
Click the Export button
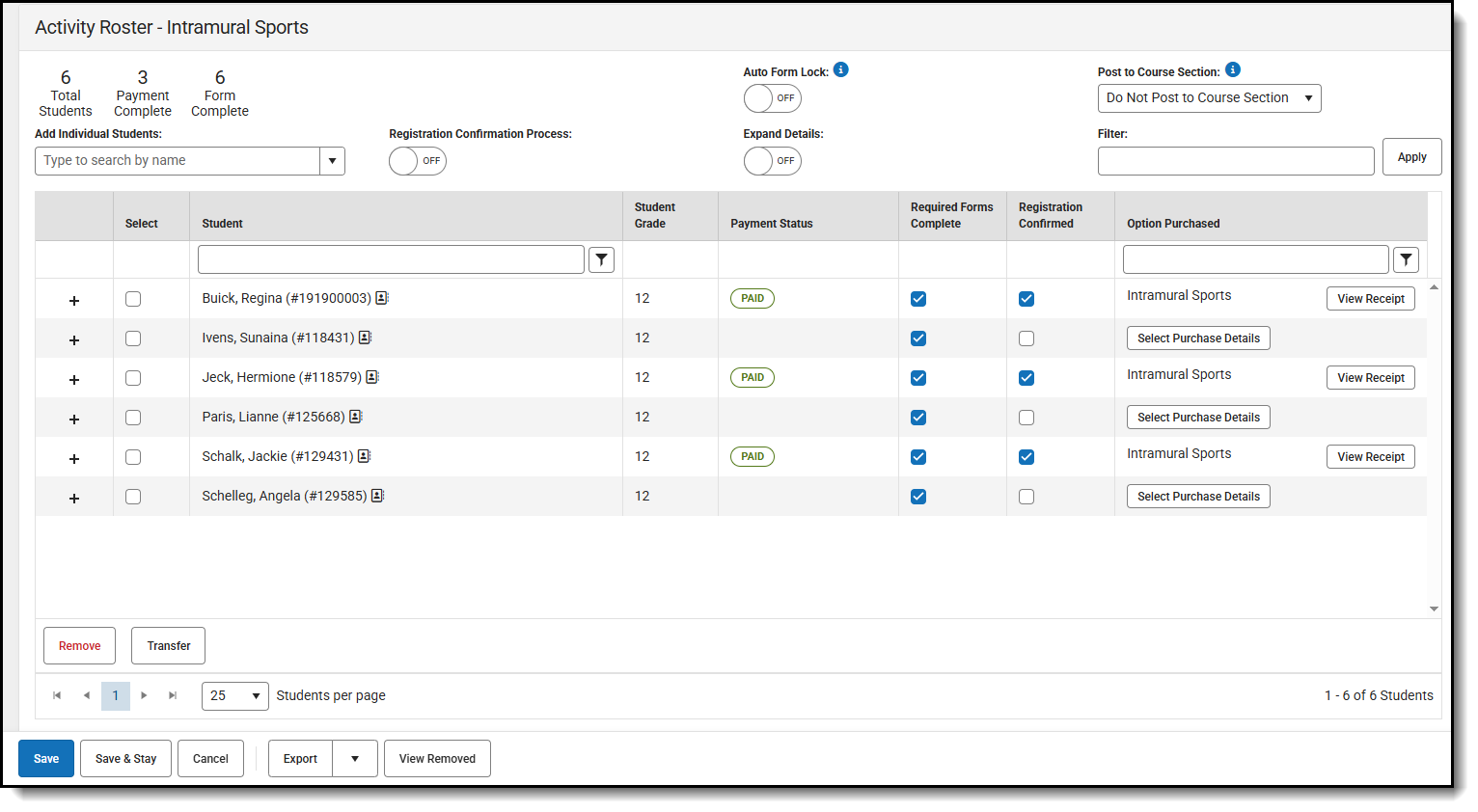(x=300, y=759)
